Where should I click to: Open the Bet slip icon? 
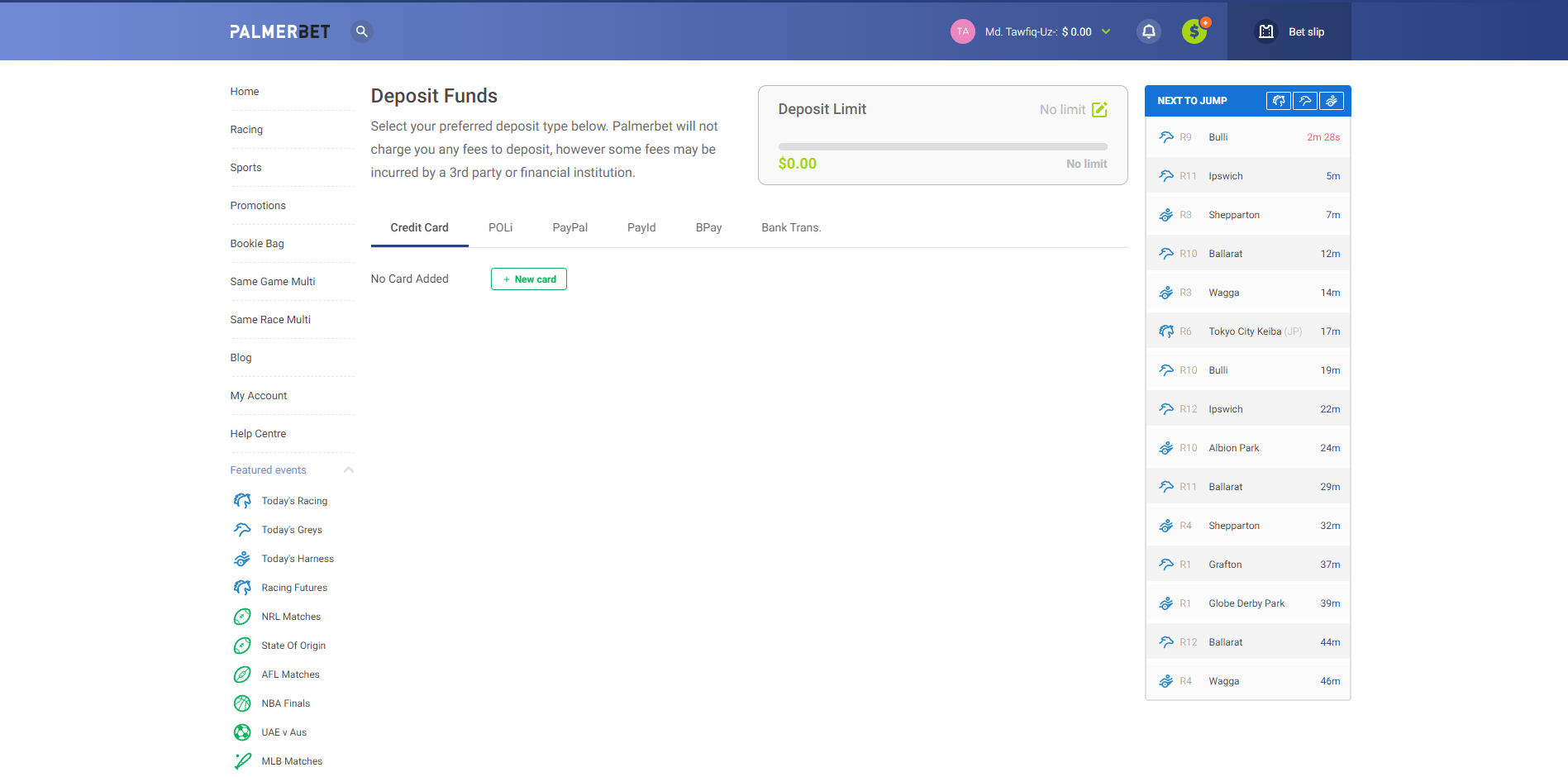click(1265, 31)
